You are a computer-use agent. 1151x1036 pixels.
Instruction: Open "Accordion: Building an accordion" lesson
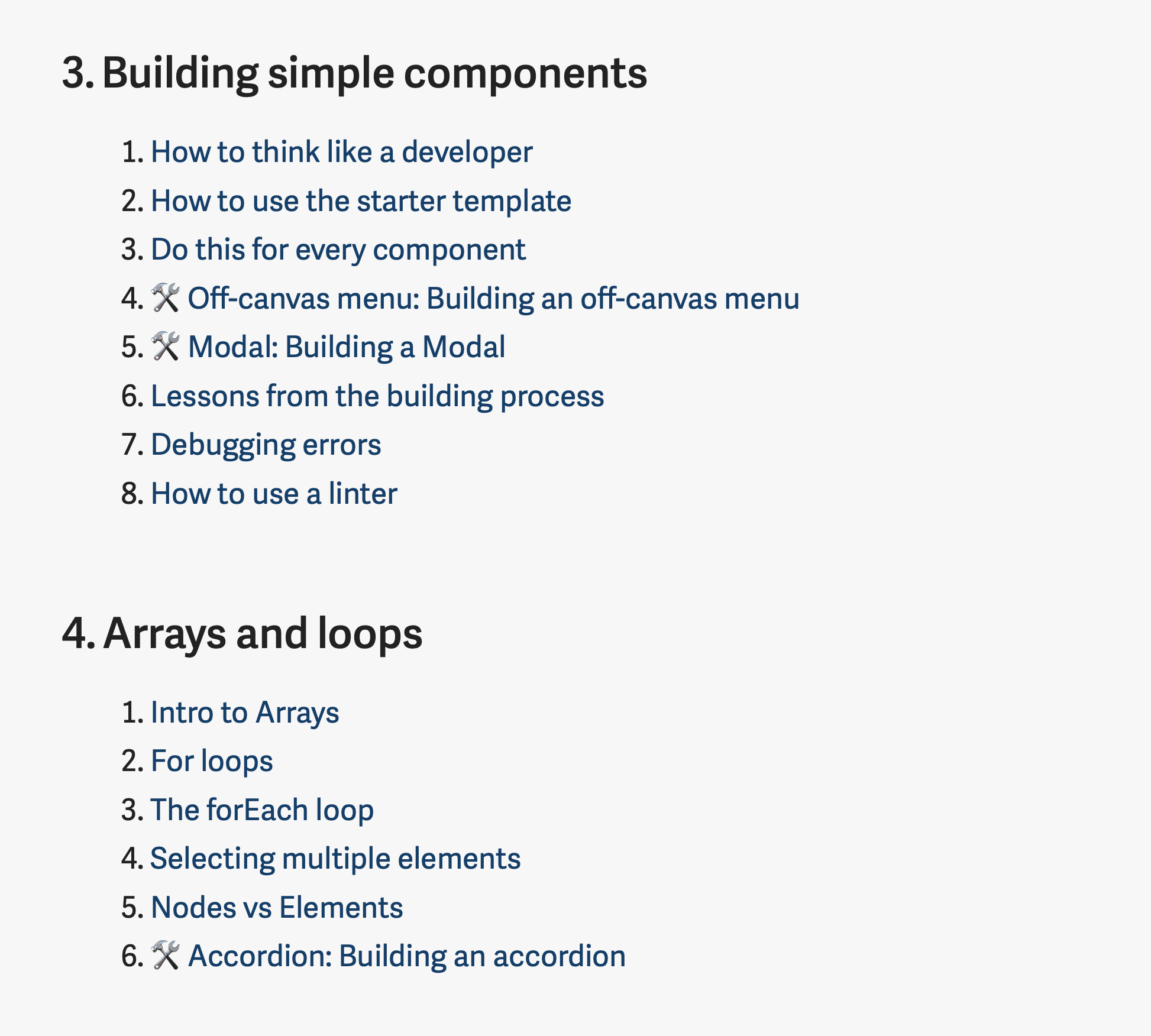tap(406, 957)
